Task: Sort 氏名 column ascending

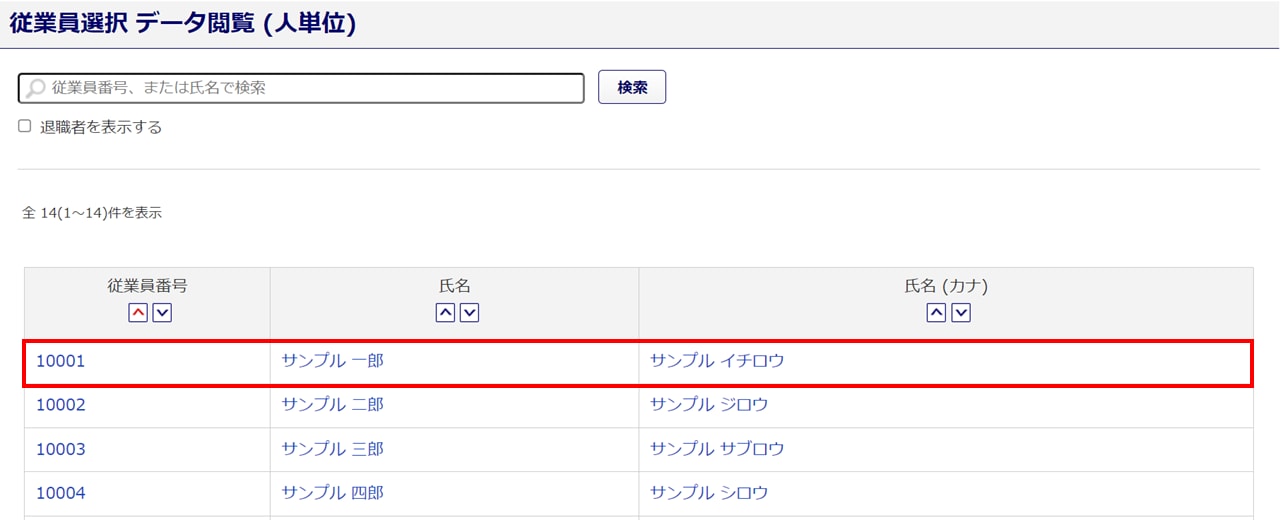Action: click(x=445, y=313)
